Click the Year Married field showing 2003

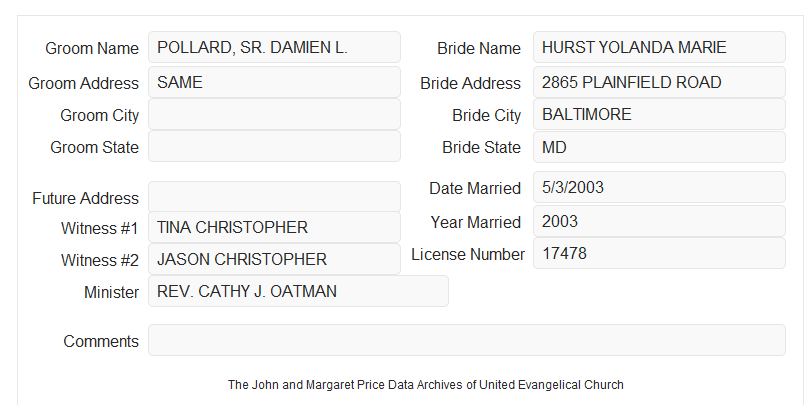pyautogui.click(x=659, y=221)
